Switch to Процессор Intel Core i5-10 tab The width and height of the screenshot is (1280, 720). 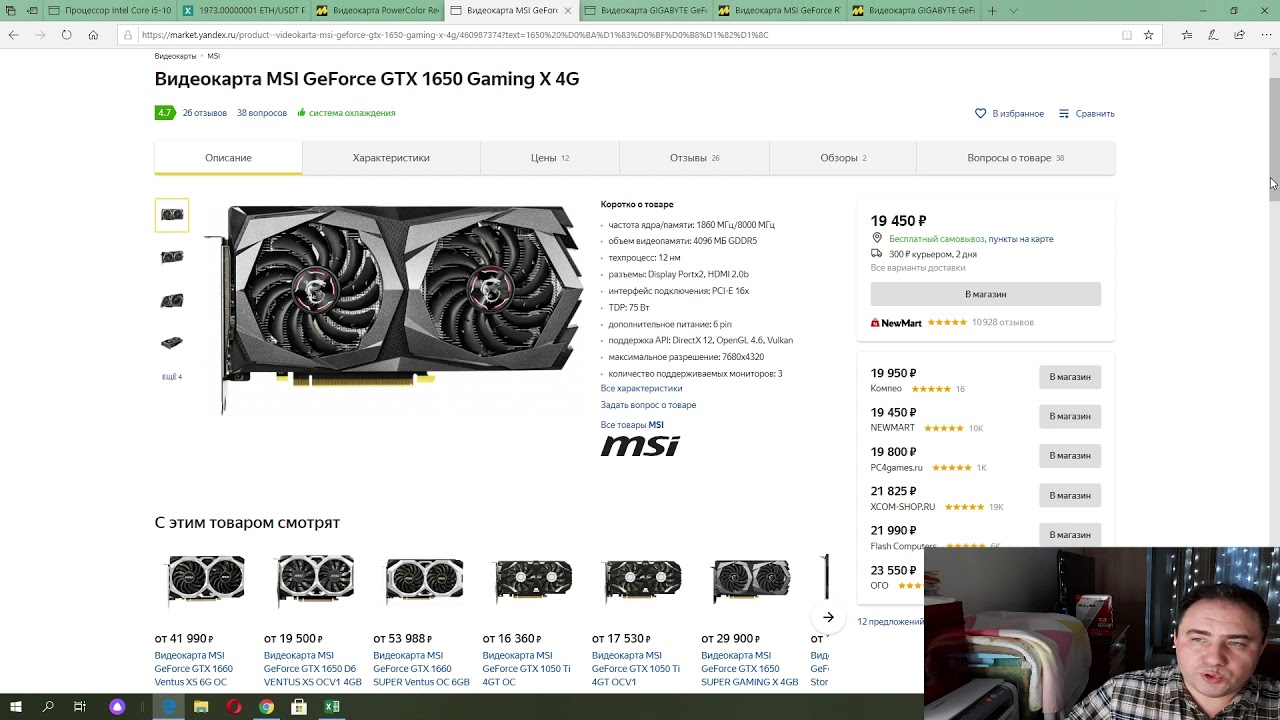[x=111, y=10]
